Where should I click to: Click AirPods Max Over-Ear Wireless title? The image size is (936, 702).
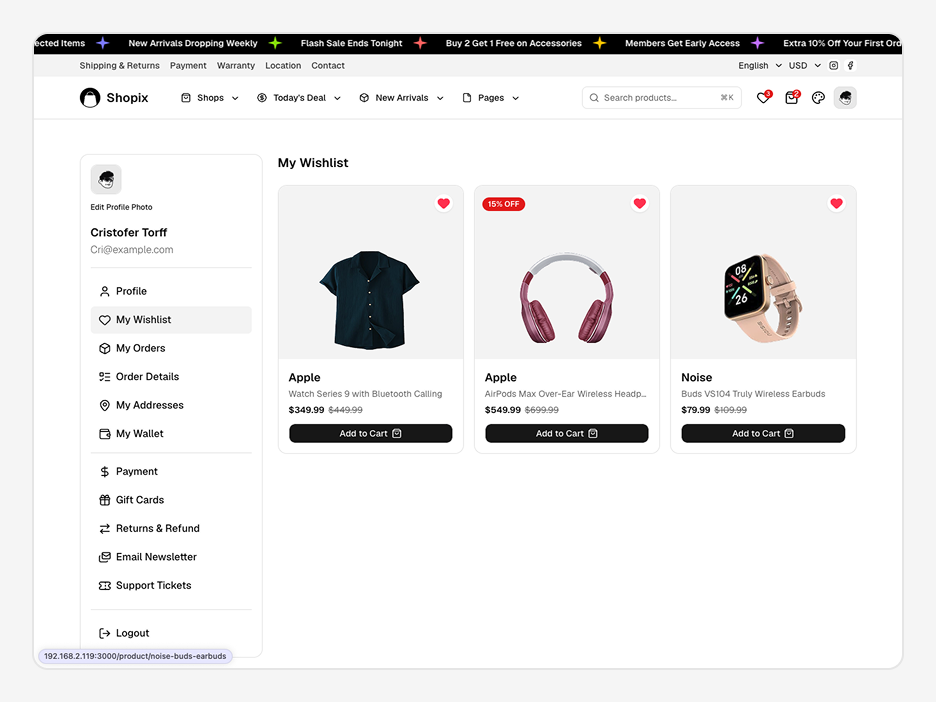565,394
